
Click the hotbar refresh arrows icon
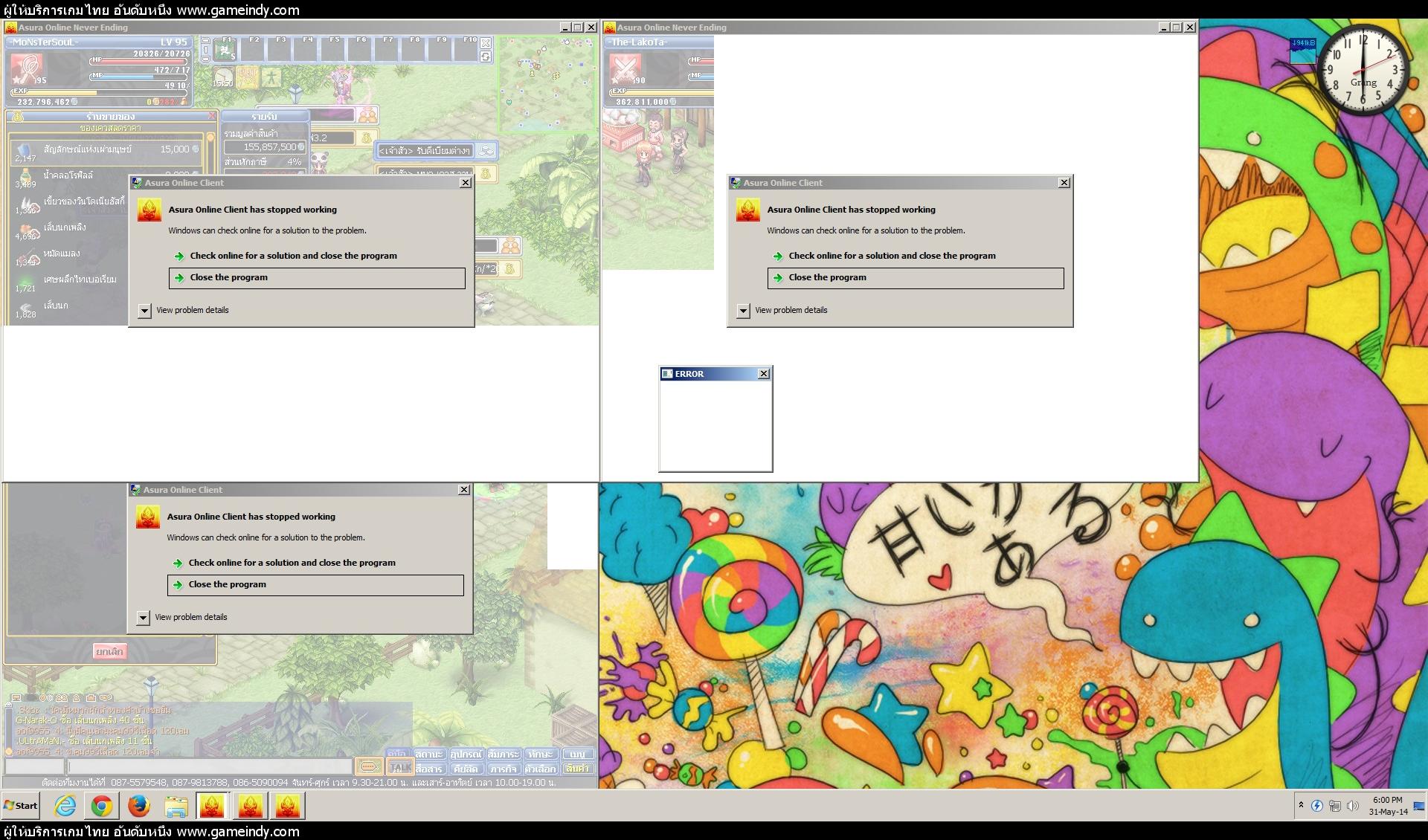pyautogui.click(x=486, y=57)
